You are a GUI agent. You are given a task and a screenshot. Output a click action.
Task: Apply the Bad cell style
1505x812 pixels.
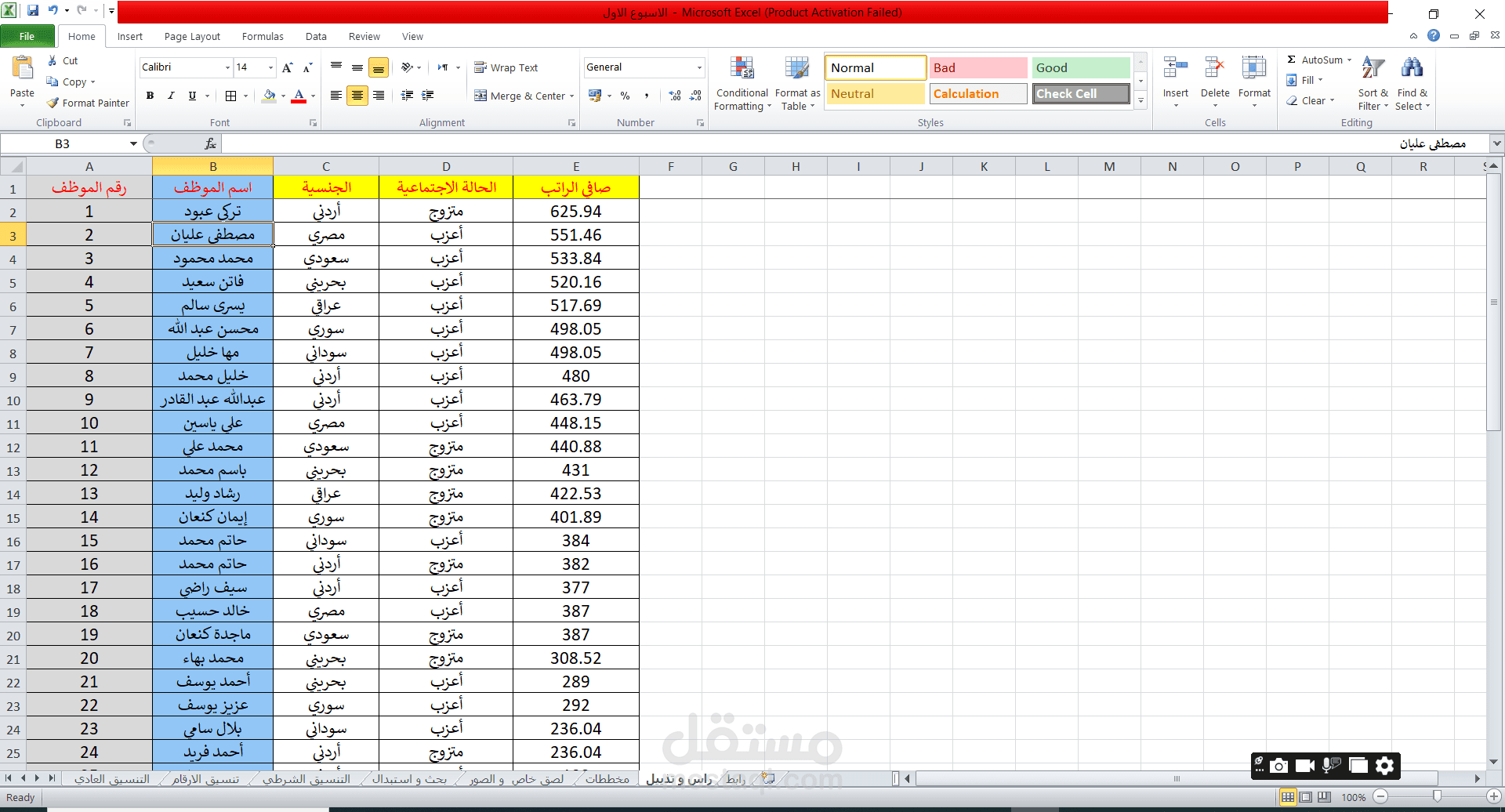[977, 67]
